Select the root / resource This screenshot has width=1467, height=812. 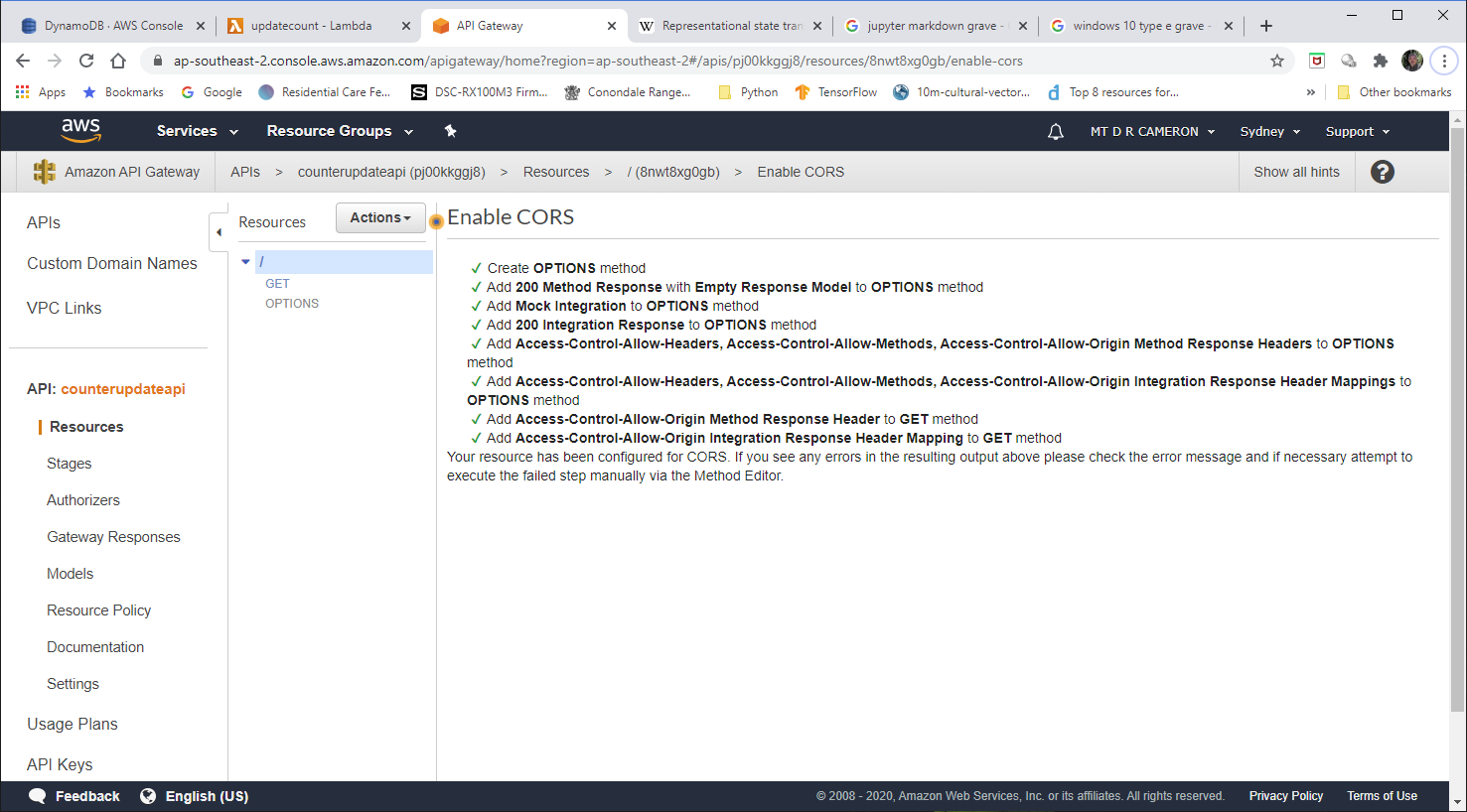click(344, 262)
